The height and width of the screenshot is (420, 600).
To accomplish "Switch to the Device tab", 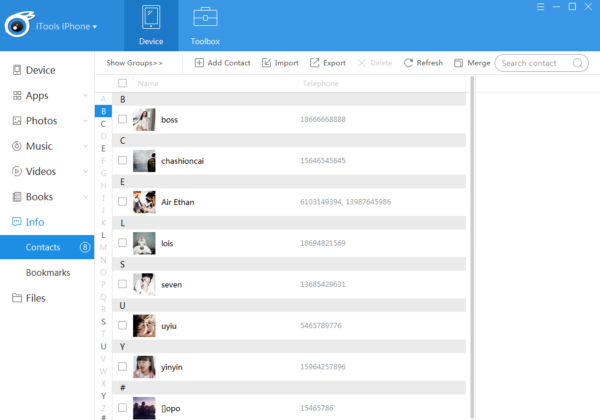I will pos(151,26).
